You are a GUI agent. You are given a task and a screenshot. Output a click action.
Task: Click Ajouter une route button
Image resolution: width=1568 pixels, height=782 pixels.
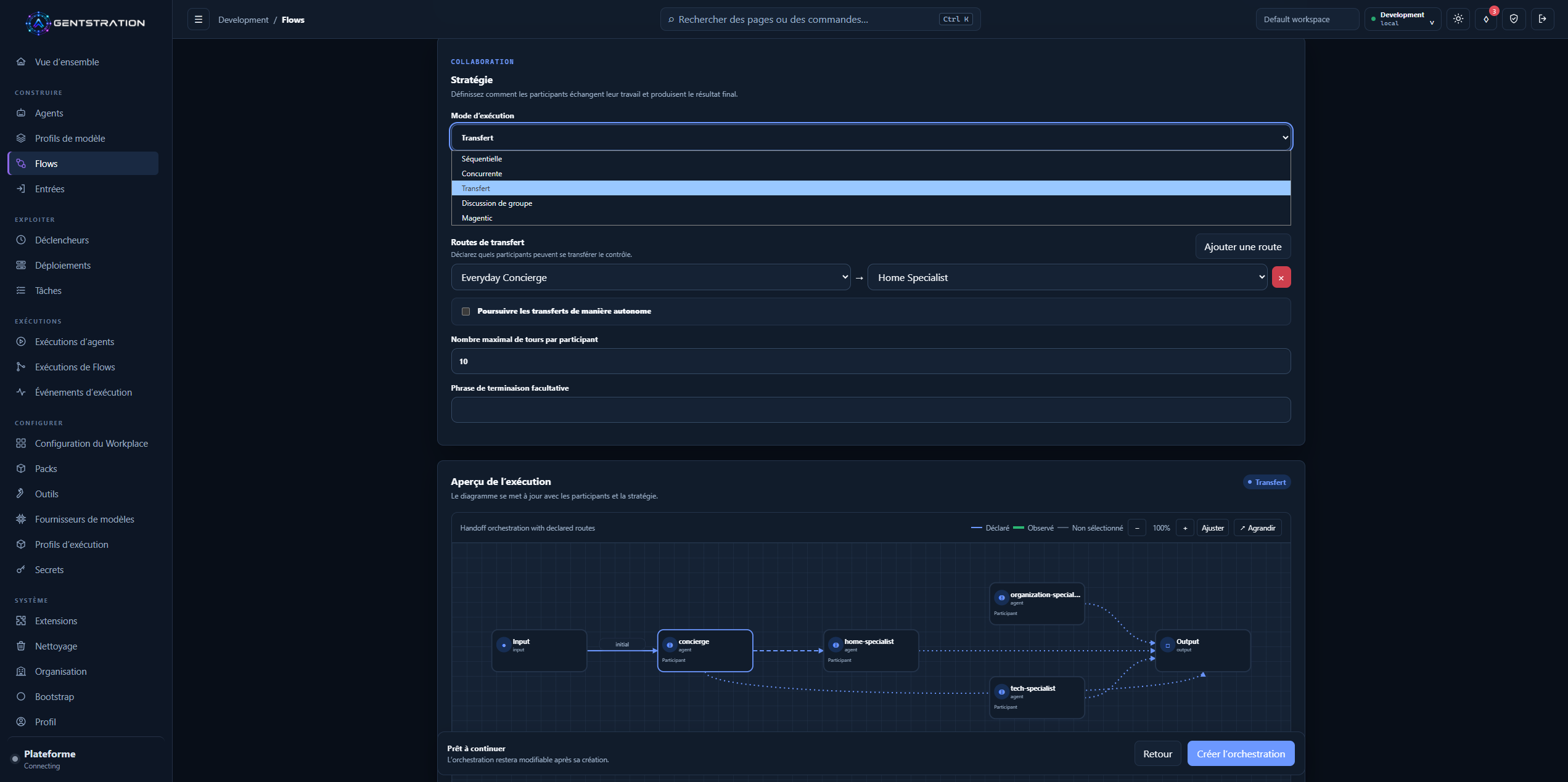coord(1242,246)
